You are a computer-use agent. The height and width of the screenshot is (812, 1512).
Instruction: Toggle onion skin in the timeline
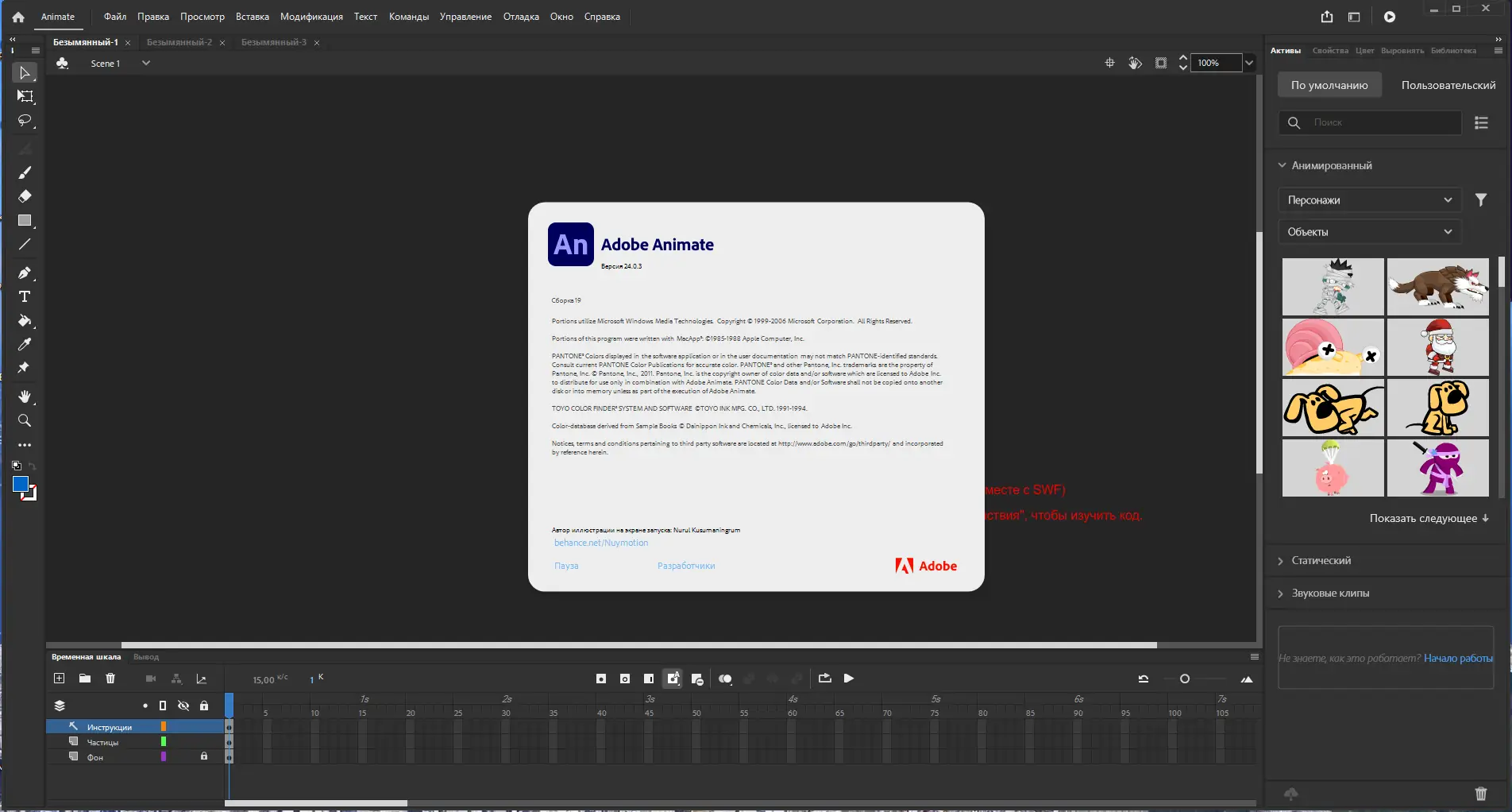(725, 679)
